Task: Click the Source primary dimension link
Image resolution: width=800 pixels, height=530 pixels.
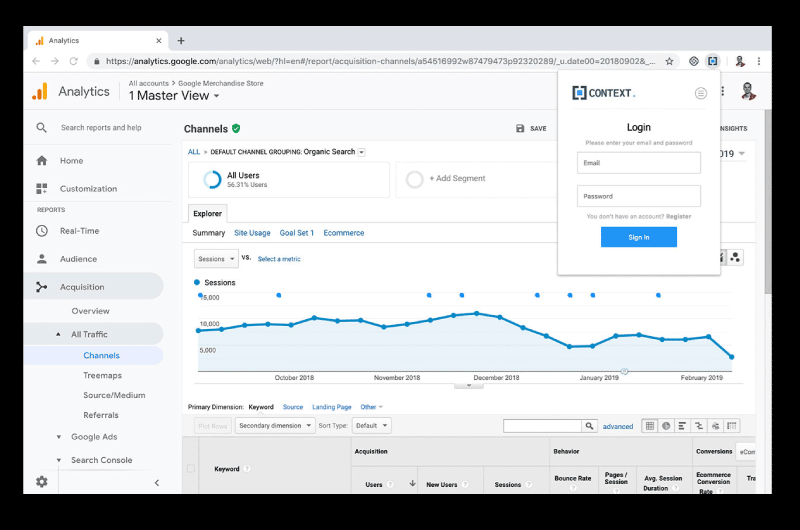Action: pyautogui.click(x=293, y=407)
